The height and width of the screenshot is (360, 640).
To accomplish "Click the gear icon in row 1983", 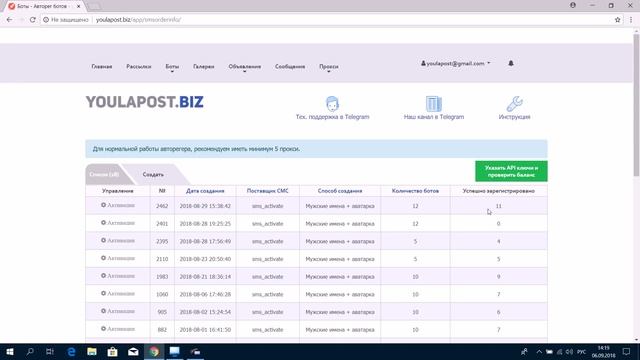I will (x=103, y=276).
